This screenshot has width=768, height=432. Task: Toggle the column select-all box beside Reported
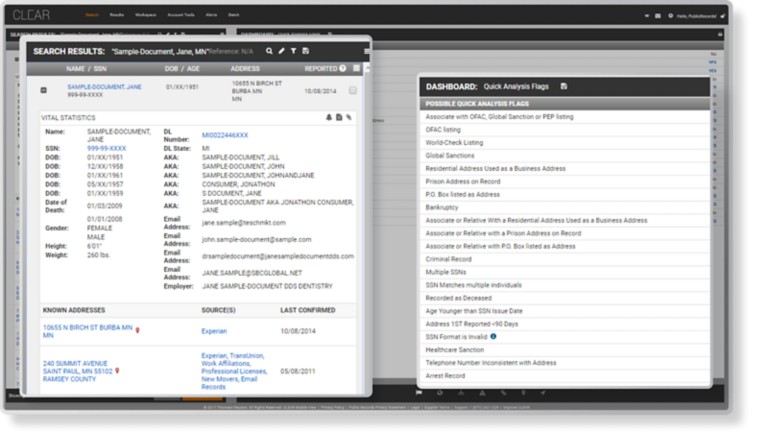point(357,69)
